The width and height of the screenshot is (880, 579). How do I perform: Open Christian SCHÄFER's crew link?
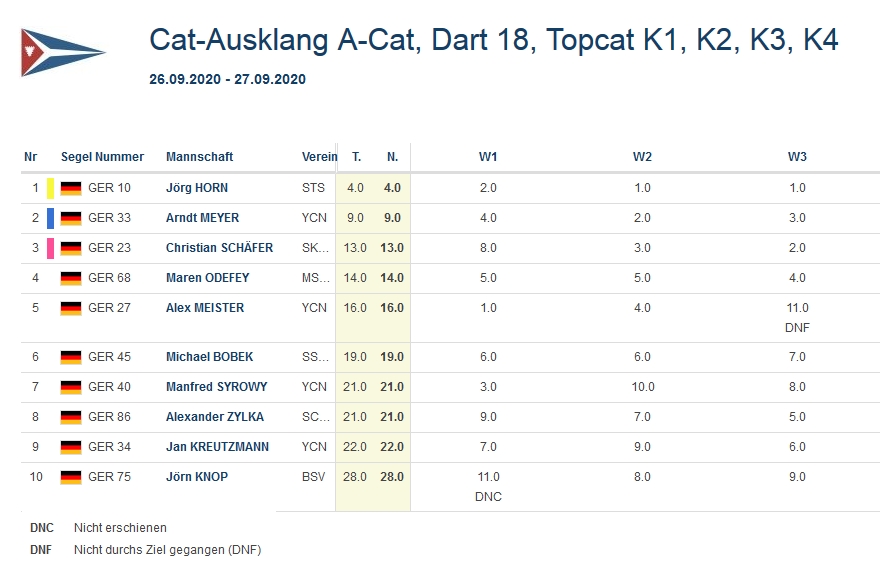click(219, 248)
